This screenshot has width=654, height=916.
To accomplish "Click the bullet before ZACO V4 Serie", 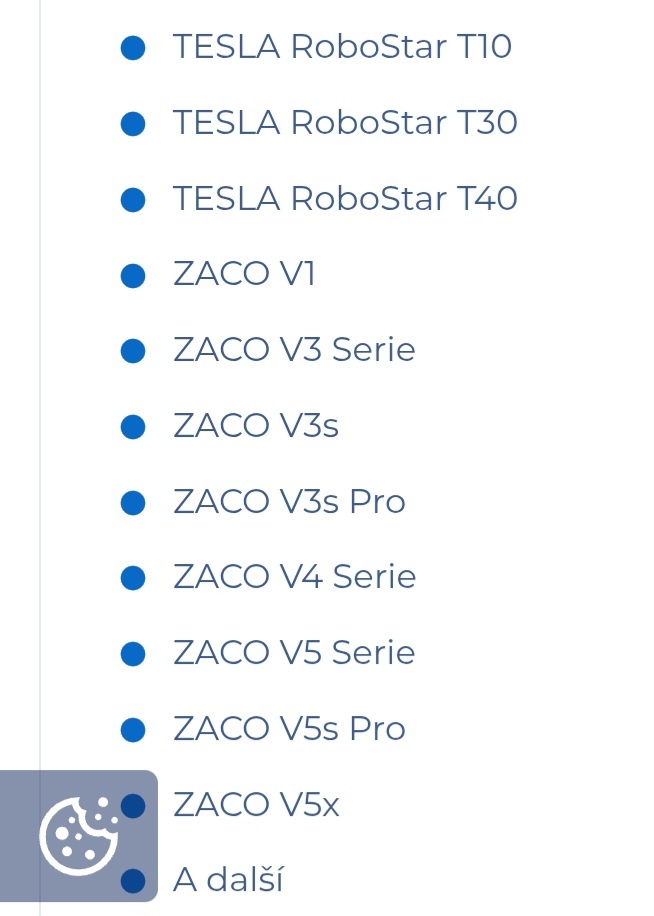I will tap(133, 578).
